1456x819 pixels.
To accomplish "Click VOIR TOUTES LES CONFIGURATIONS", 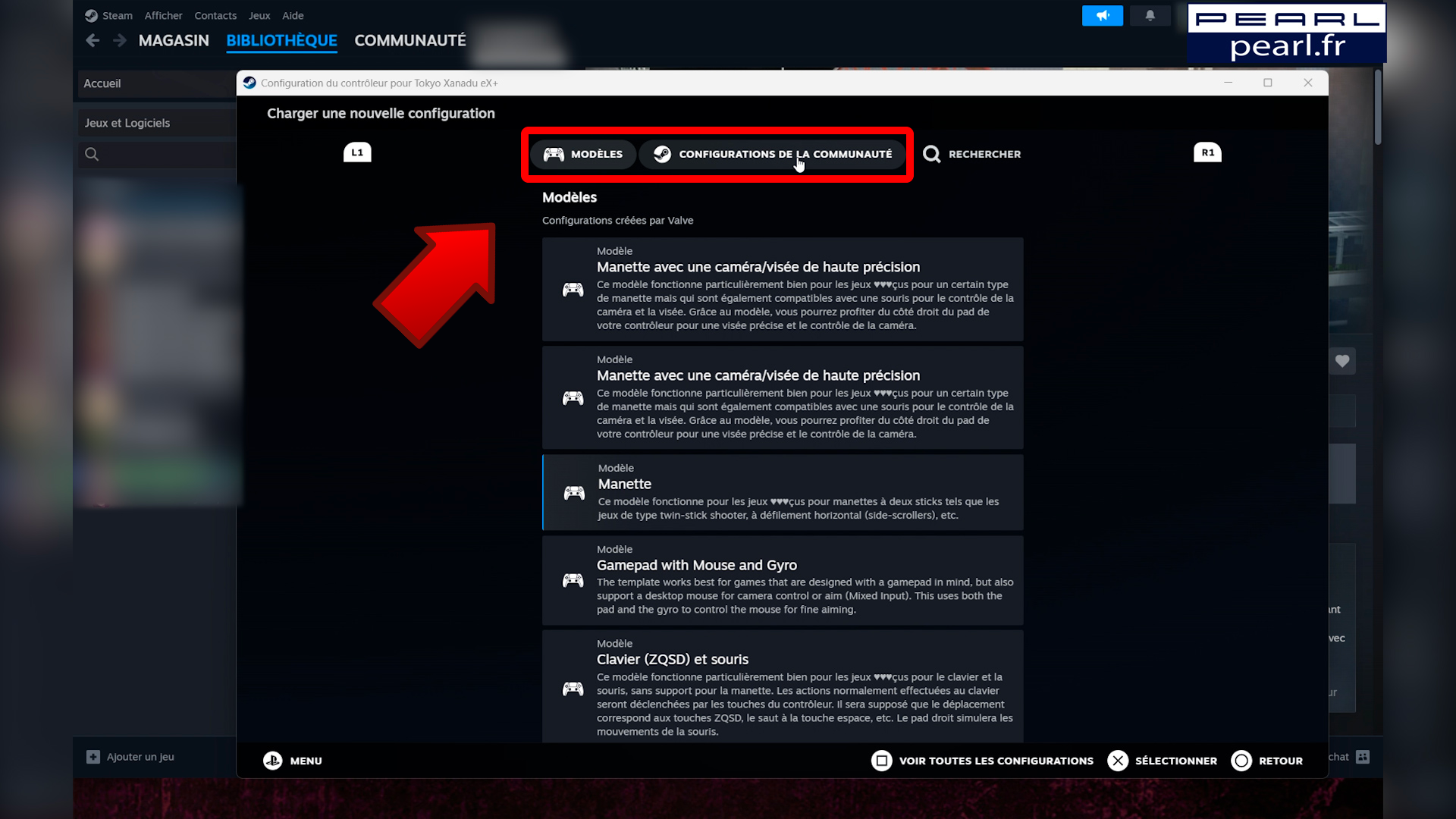I will click(996, 761).
